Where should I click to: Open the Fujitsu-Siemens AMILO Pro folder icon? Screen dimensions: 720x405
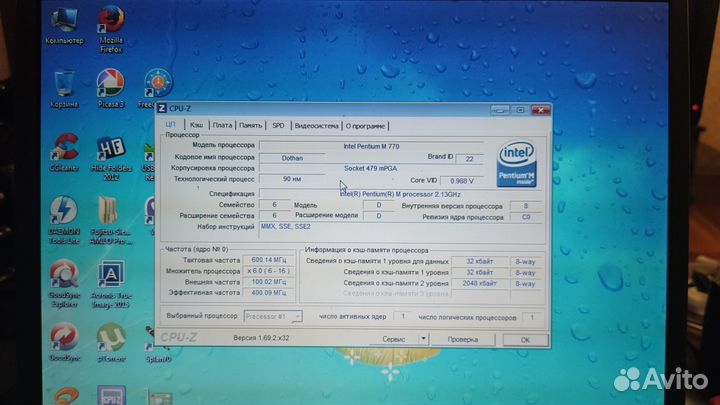pyautogui.click(x=110, y=220)
